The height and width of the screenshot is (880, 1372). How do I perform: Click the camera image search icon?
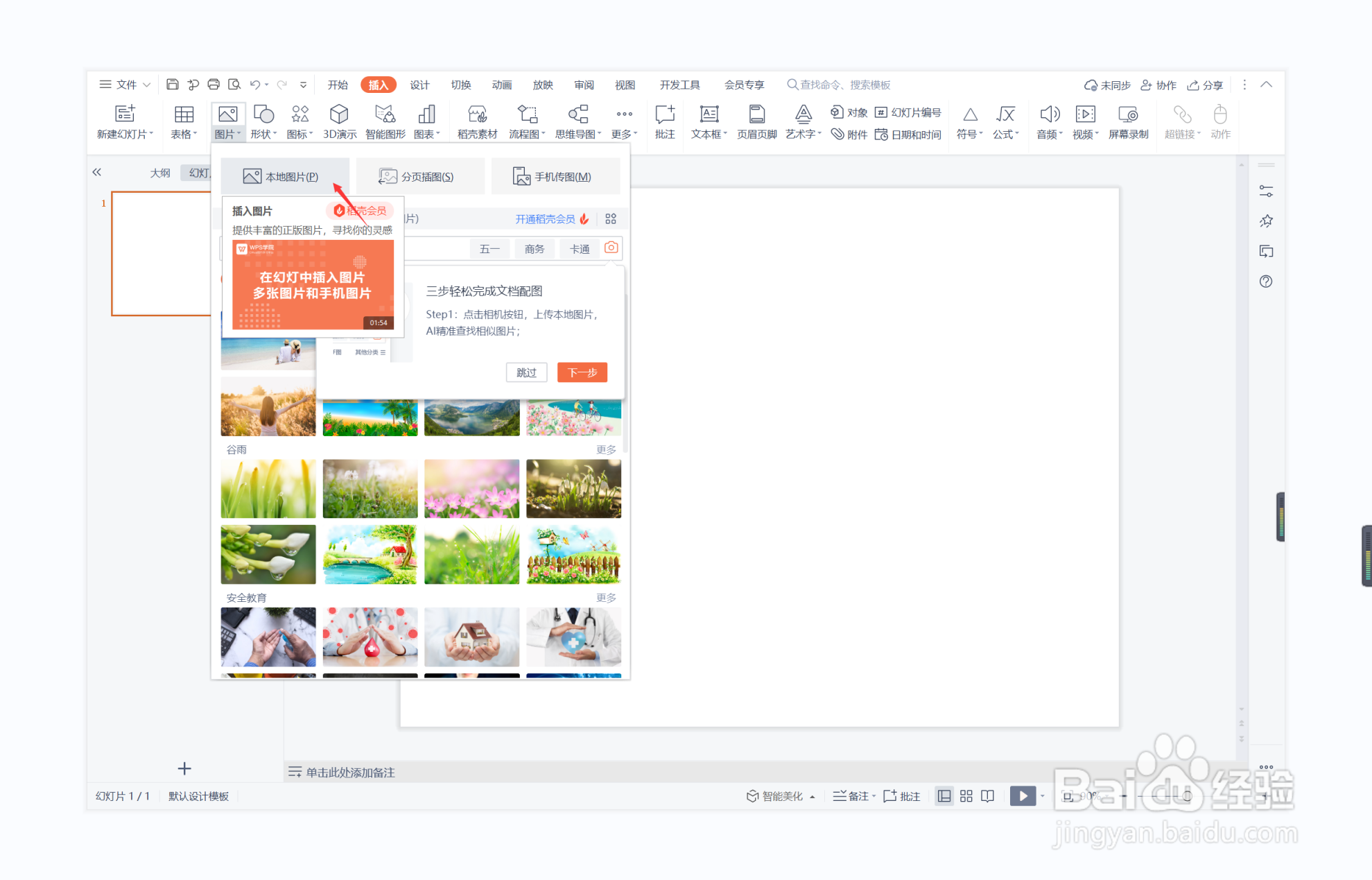click(611, 248)
